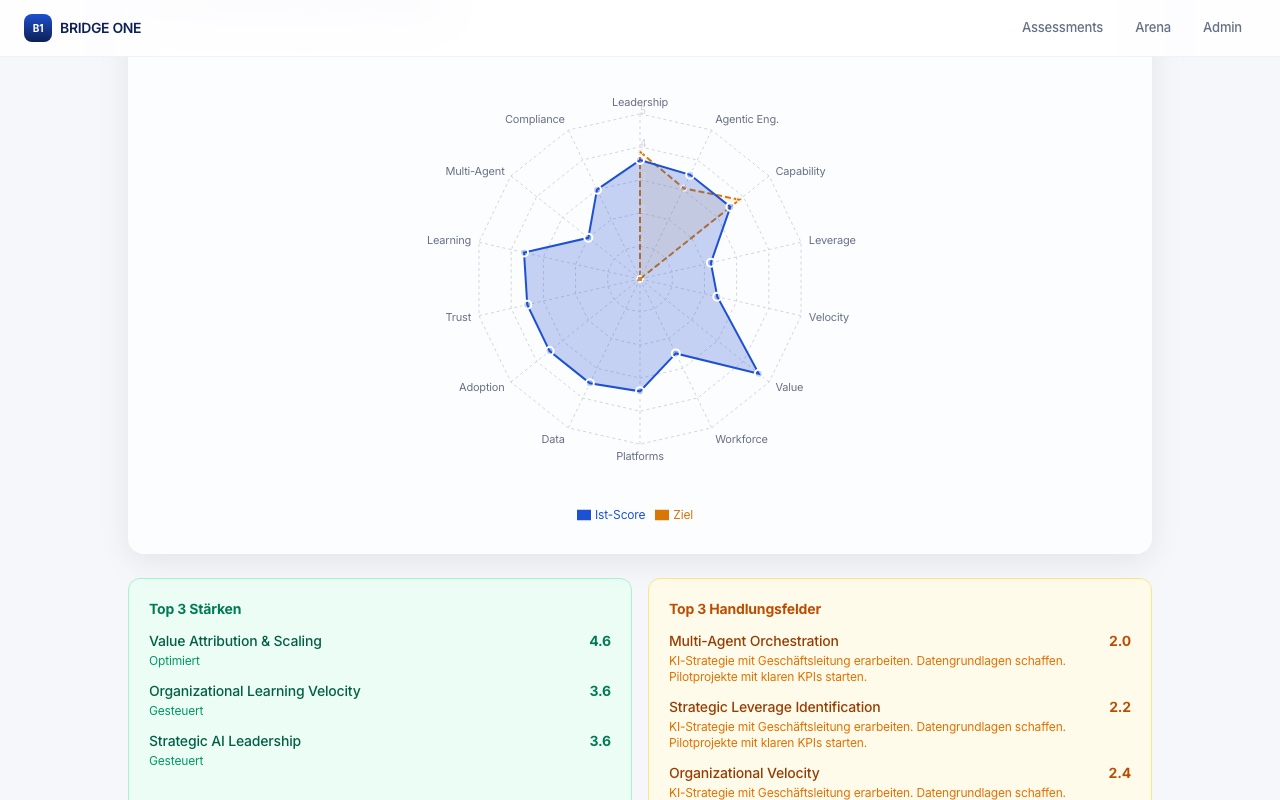Toggle the Ist-Score legend swatch
The image size is (1280, 800).
tap(584, 515)
